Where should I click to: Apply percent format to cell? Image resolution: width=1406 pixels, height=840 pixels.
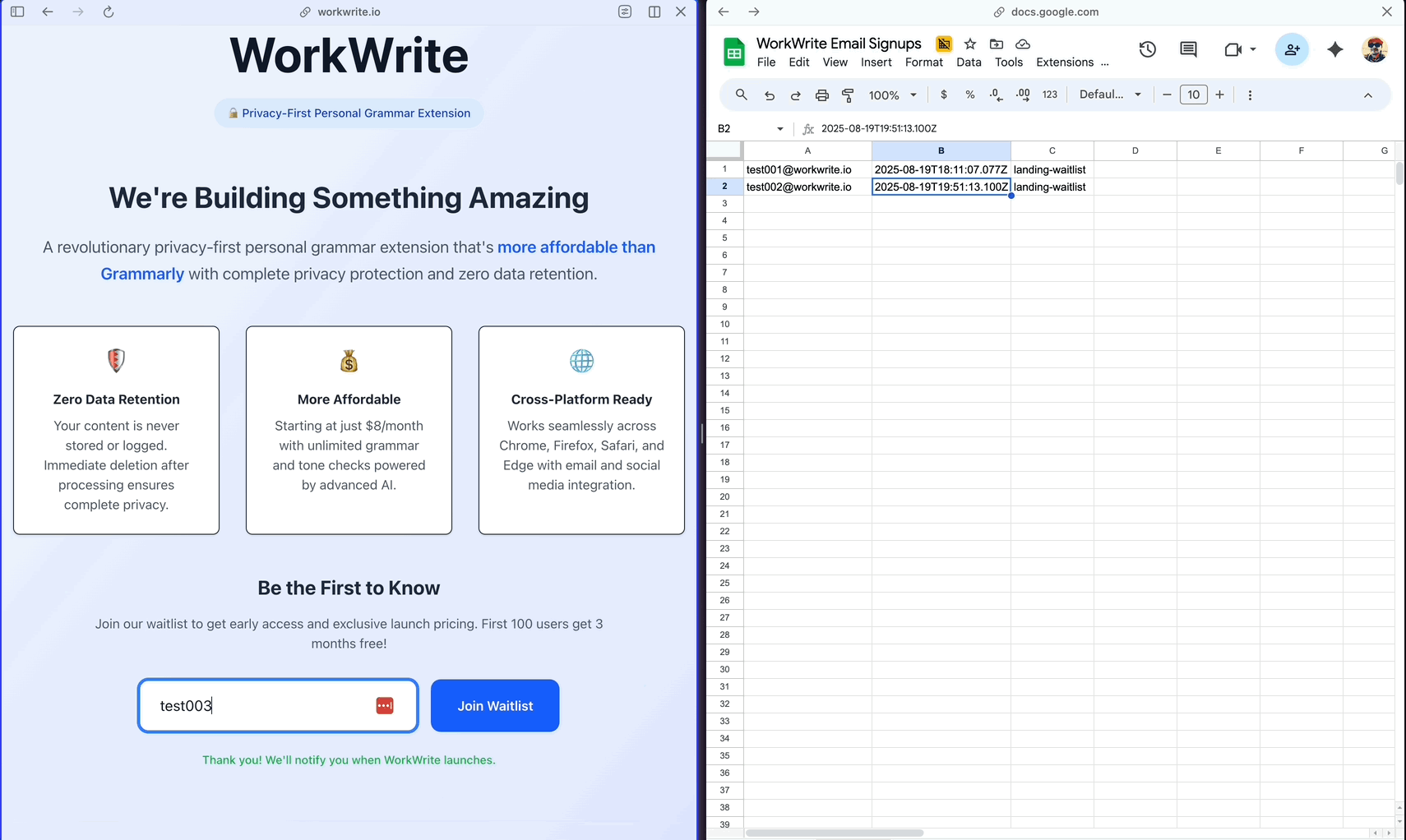pos(969,95)
